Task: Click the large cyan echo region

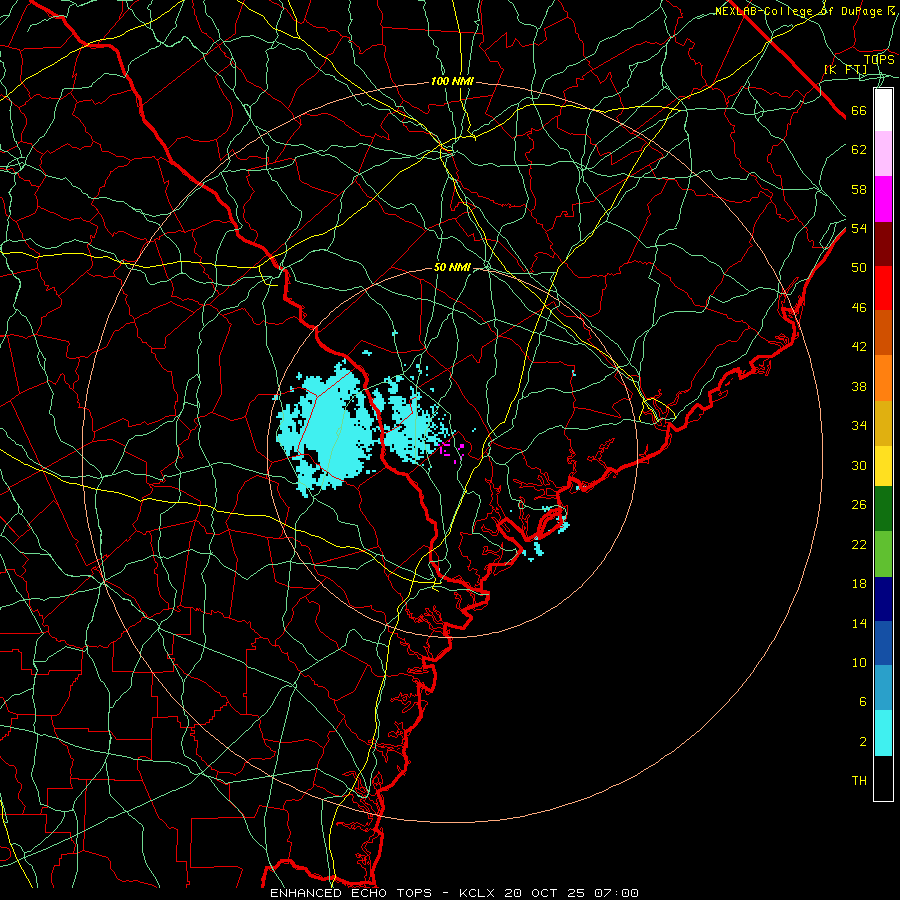Action: 336,428
